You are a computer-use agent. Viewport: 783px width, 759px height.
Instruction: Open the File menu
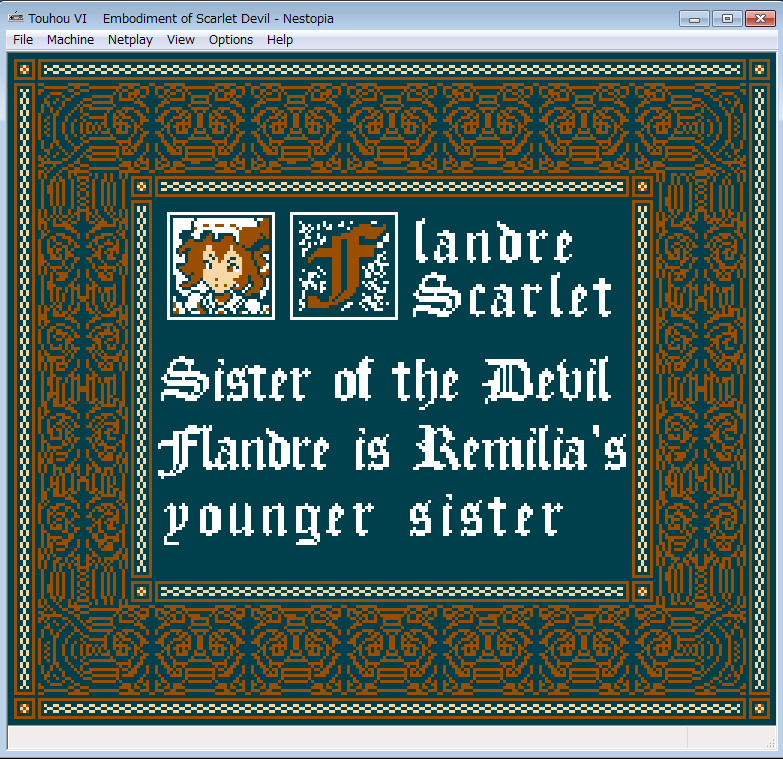coord(23,39)
